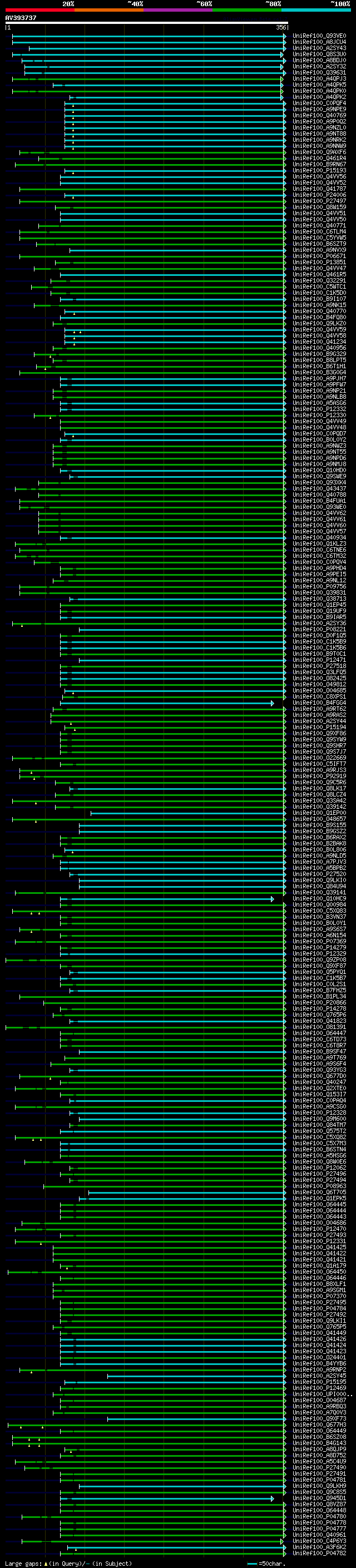This screenshot has width=356, height=1568.
Task: Select the UniRef100_P08221 label
Action: tap(319, 630)
